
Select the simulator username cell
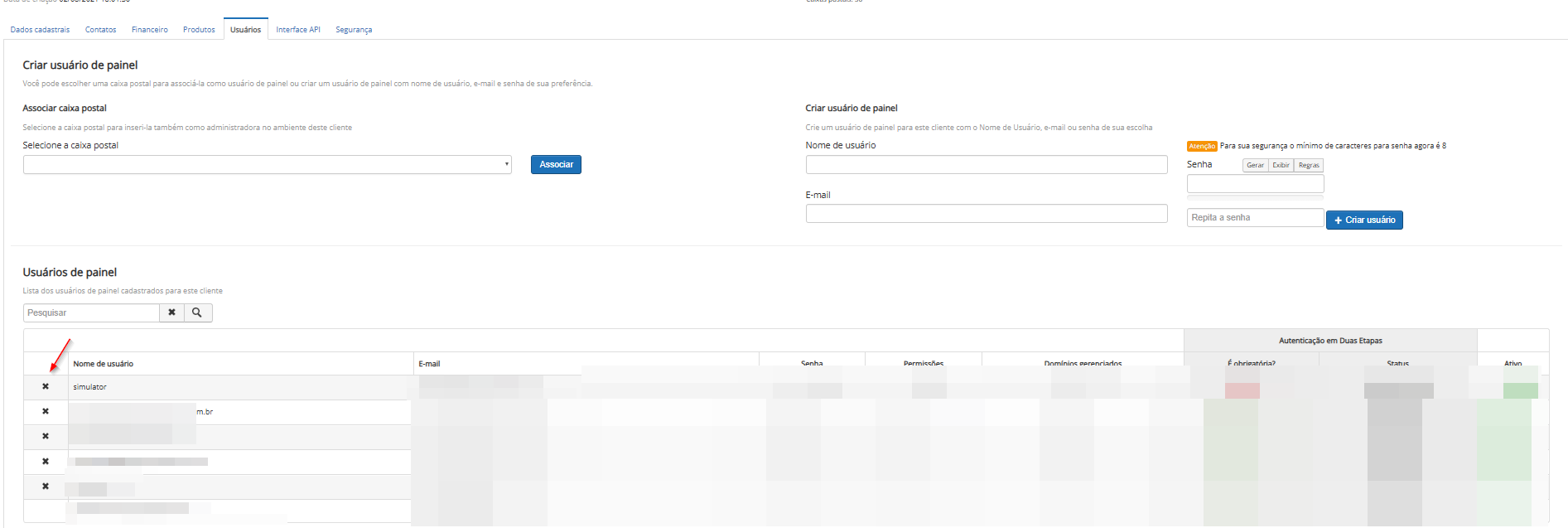coord(239,387)
